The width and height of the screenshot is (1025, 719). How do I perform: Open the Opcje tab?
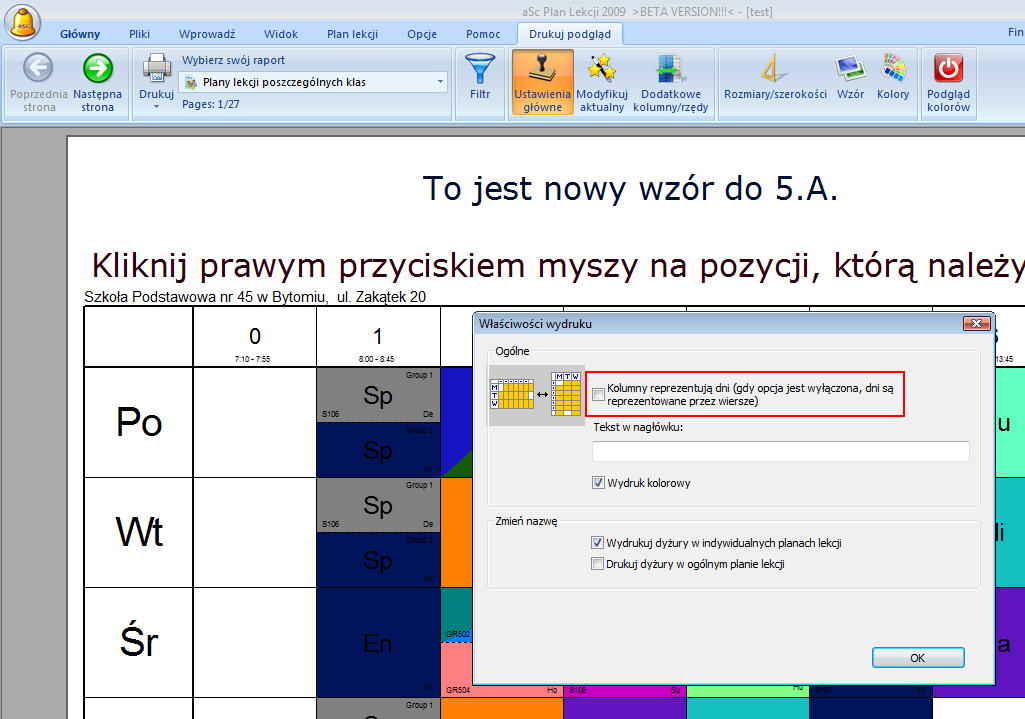(x=422, y=34)
